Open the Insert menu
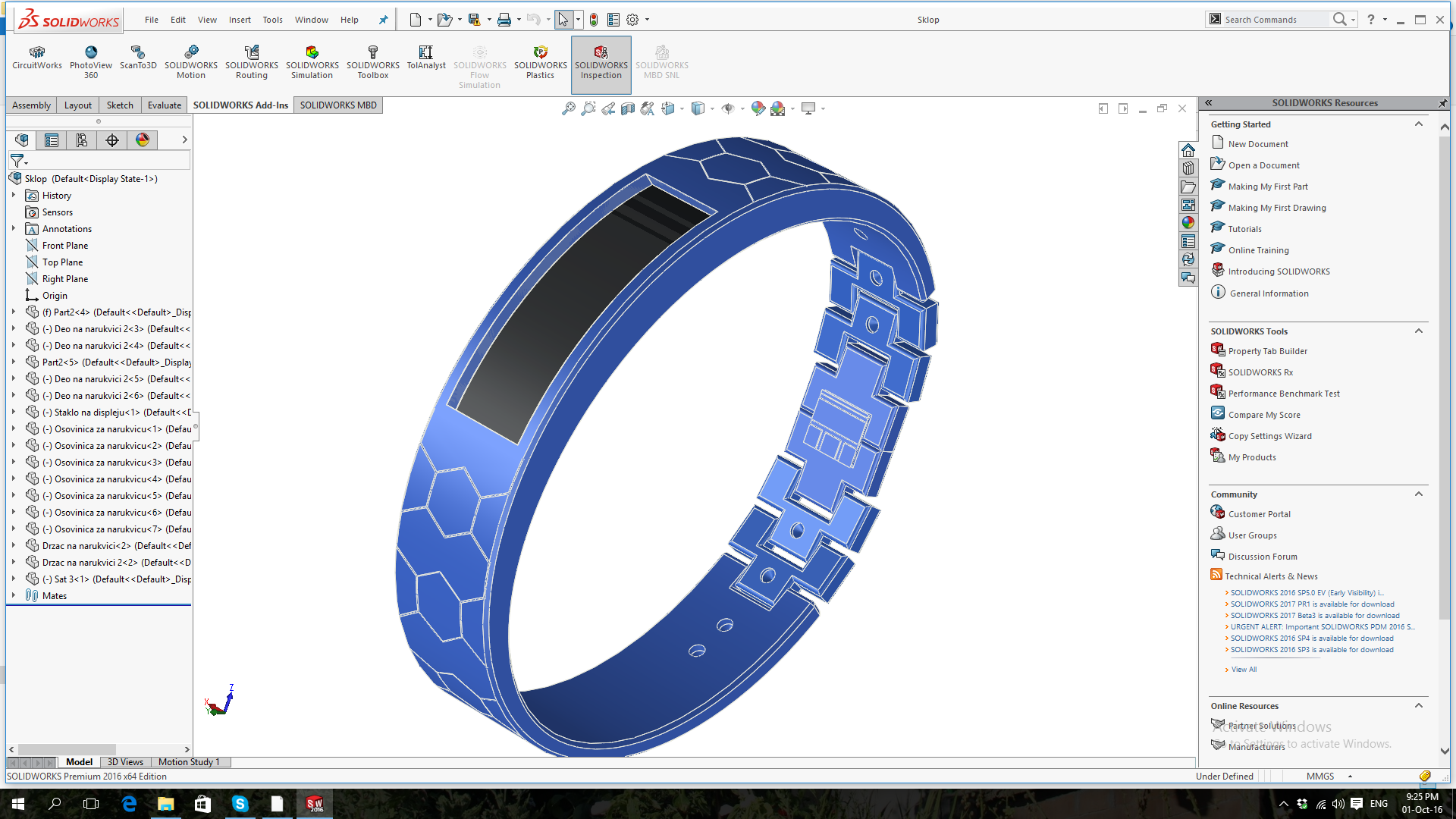1456x819 pixels. [240, 20]
